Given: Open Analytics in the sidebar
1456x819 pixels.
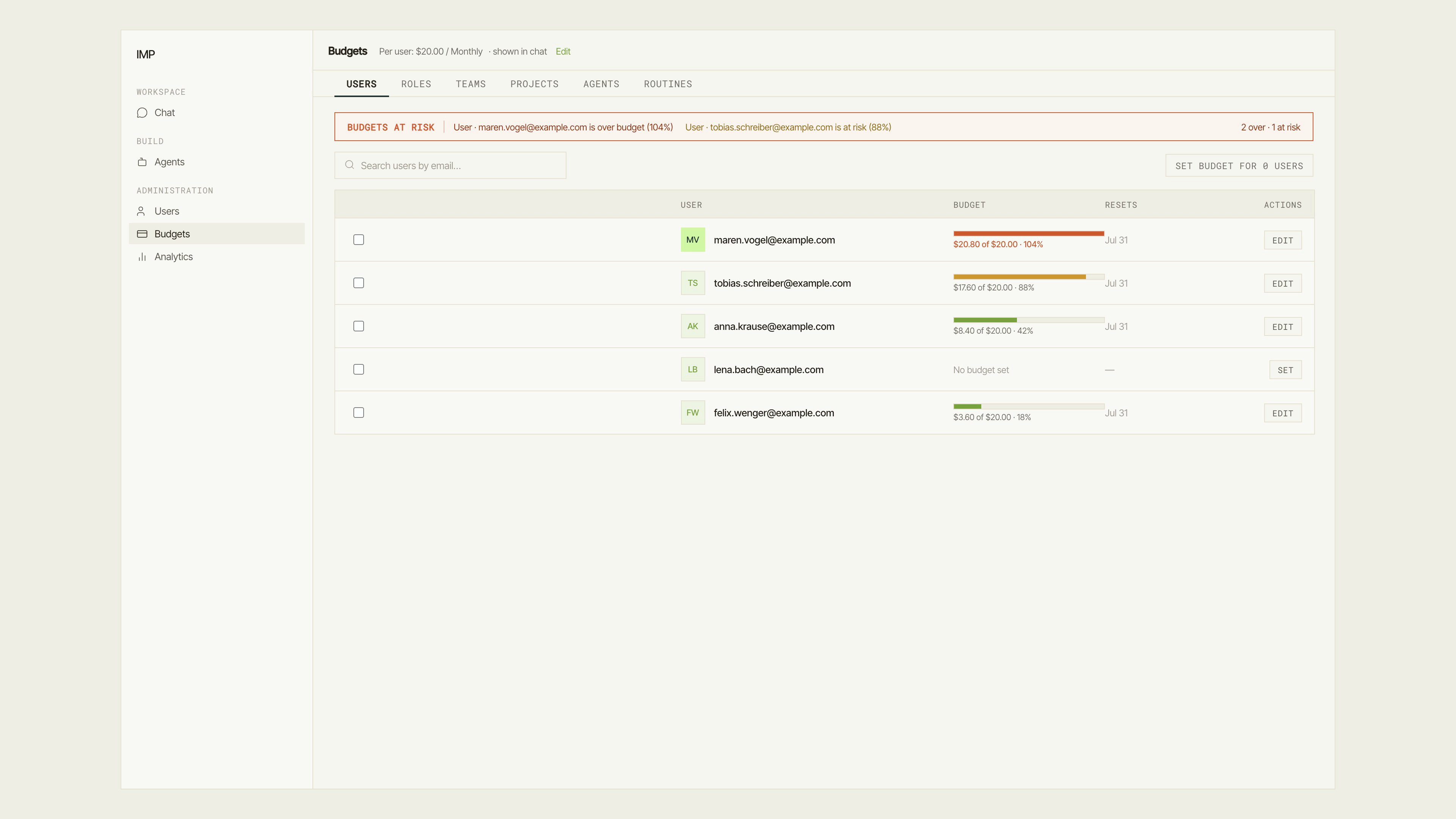Looking at the screenshot, I should point(217,257).
